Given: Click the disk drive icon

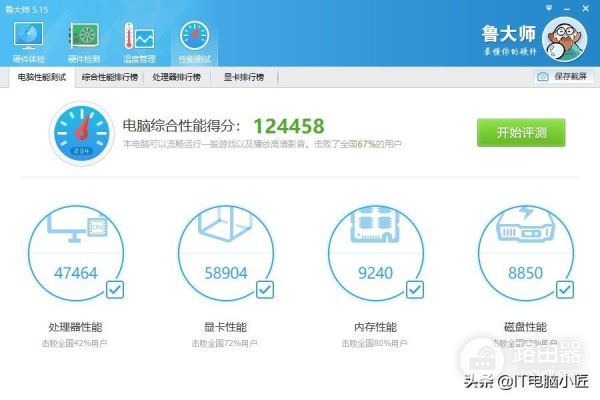Looking at the screenshot, I should [525, 225].
